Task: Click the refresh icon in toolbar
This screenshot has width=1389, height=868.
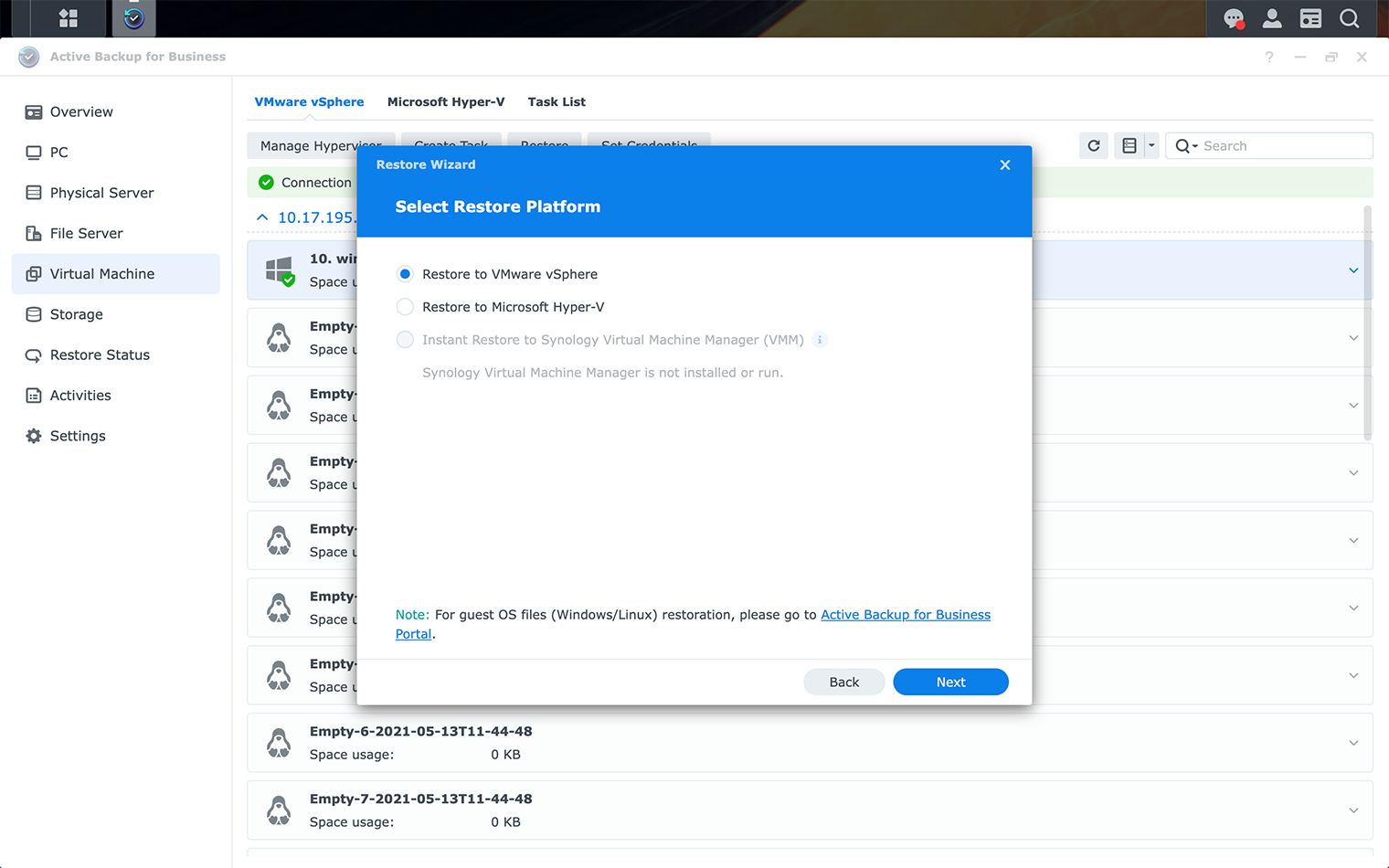Action: click(x=1094, y=146)
